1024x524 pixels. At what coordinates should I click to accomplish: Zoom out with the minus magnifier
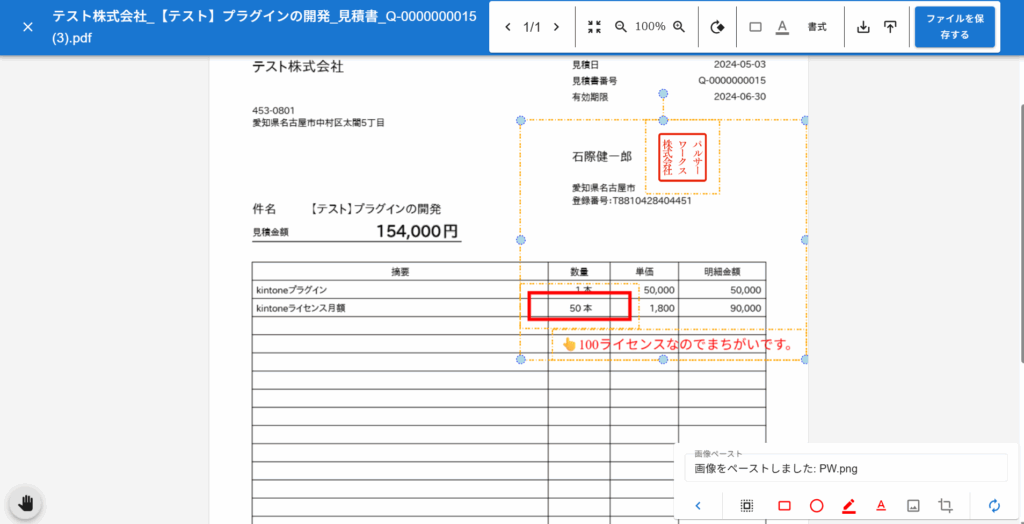pyautogui.click(x=621, y=27)
